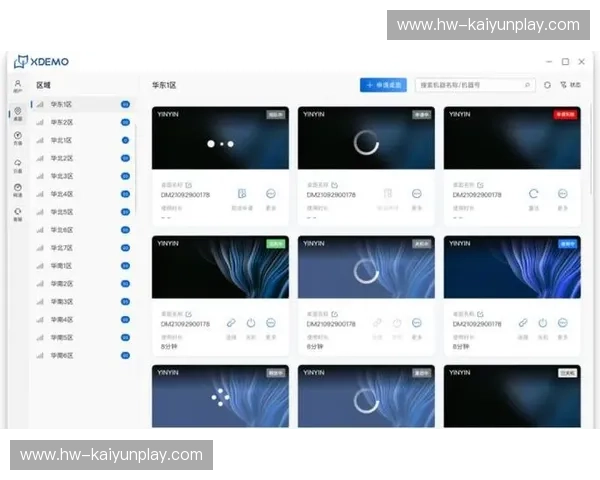Screen dimensions: 600x480
Task: Click the 区域 panel heading
Action: tap(43, 85)
